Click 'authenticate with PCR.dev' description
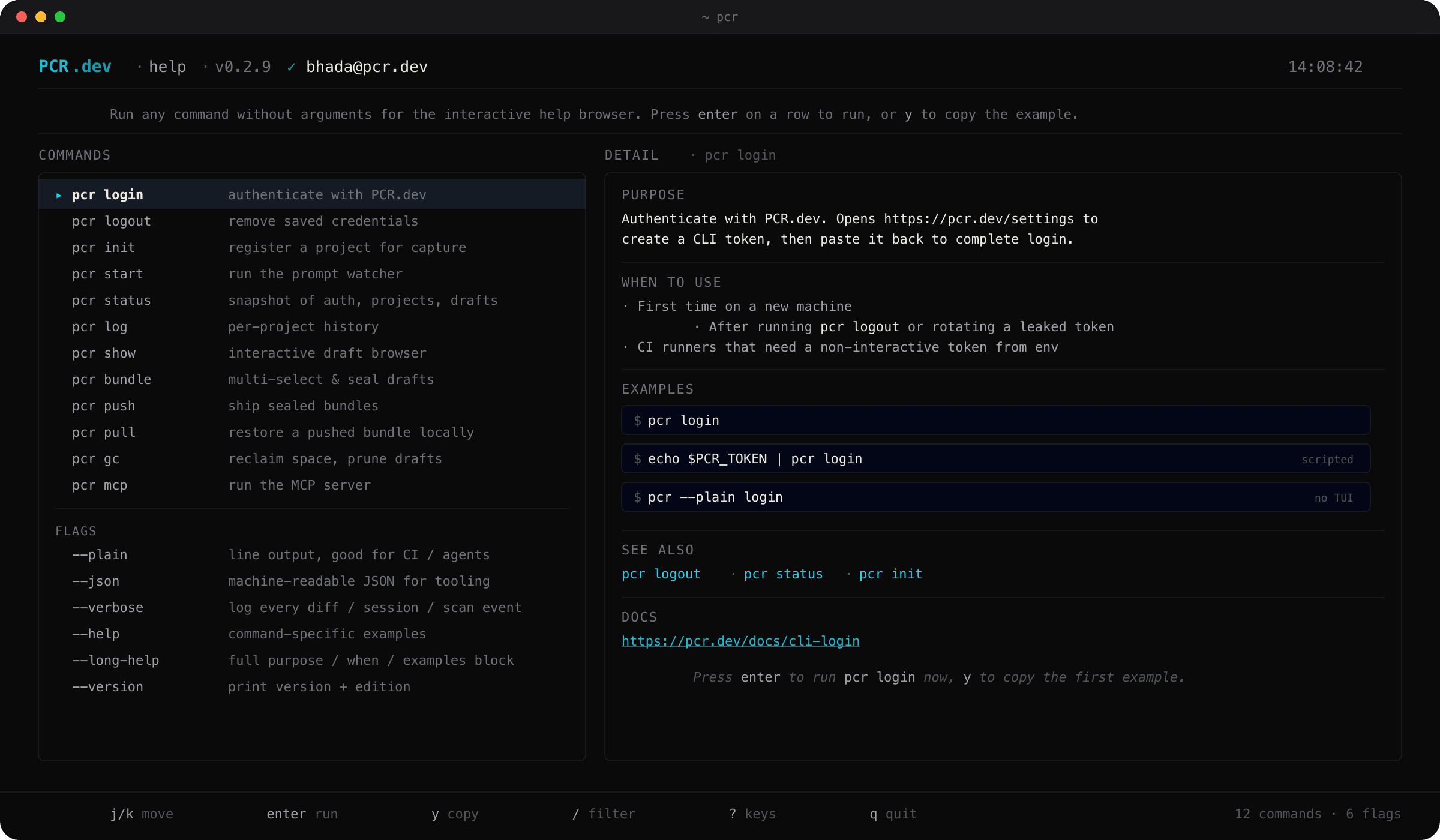 tap(327, 194)
